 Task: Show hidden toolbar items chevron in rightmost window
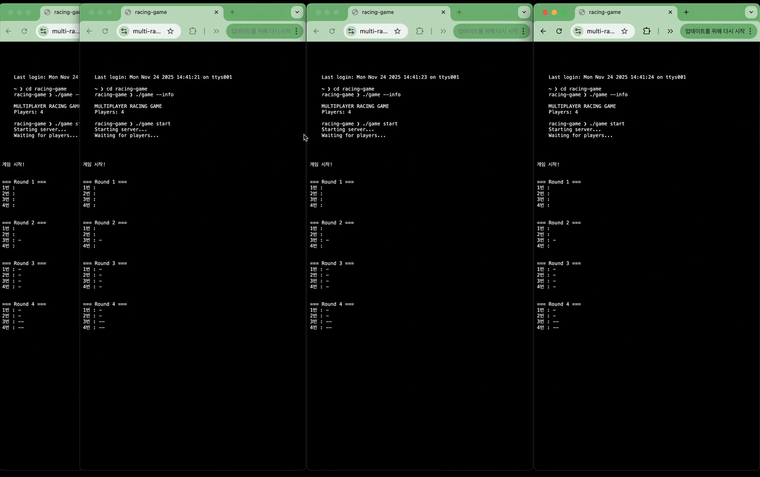coord(670,31)
